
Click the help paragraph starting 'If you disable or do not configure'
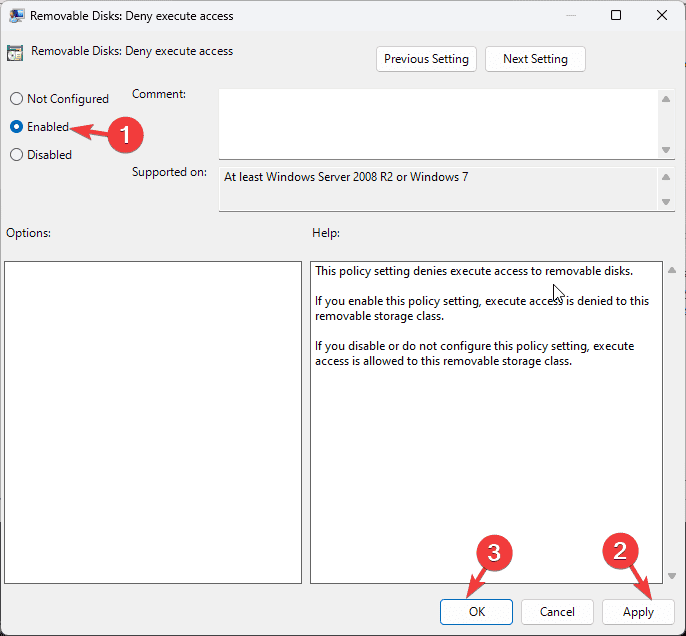point(475,353)
